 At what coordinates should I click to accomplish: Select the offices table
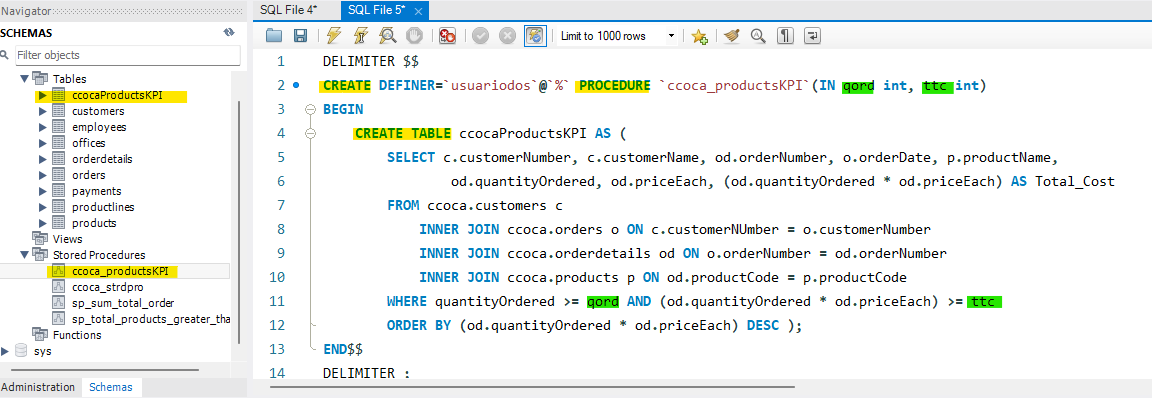tap(88, 143)
